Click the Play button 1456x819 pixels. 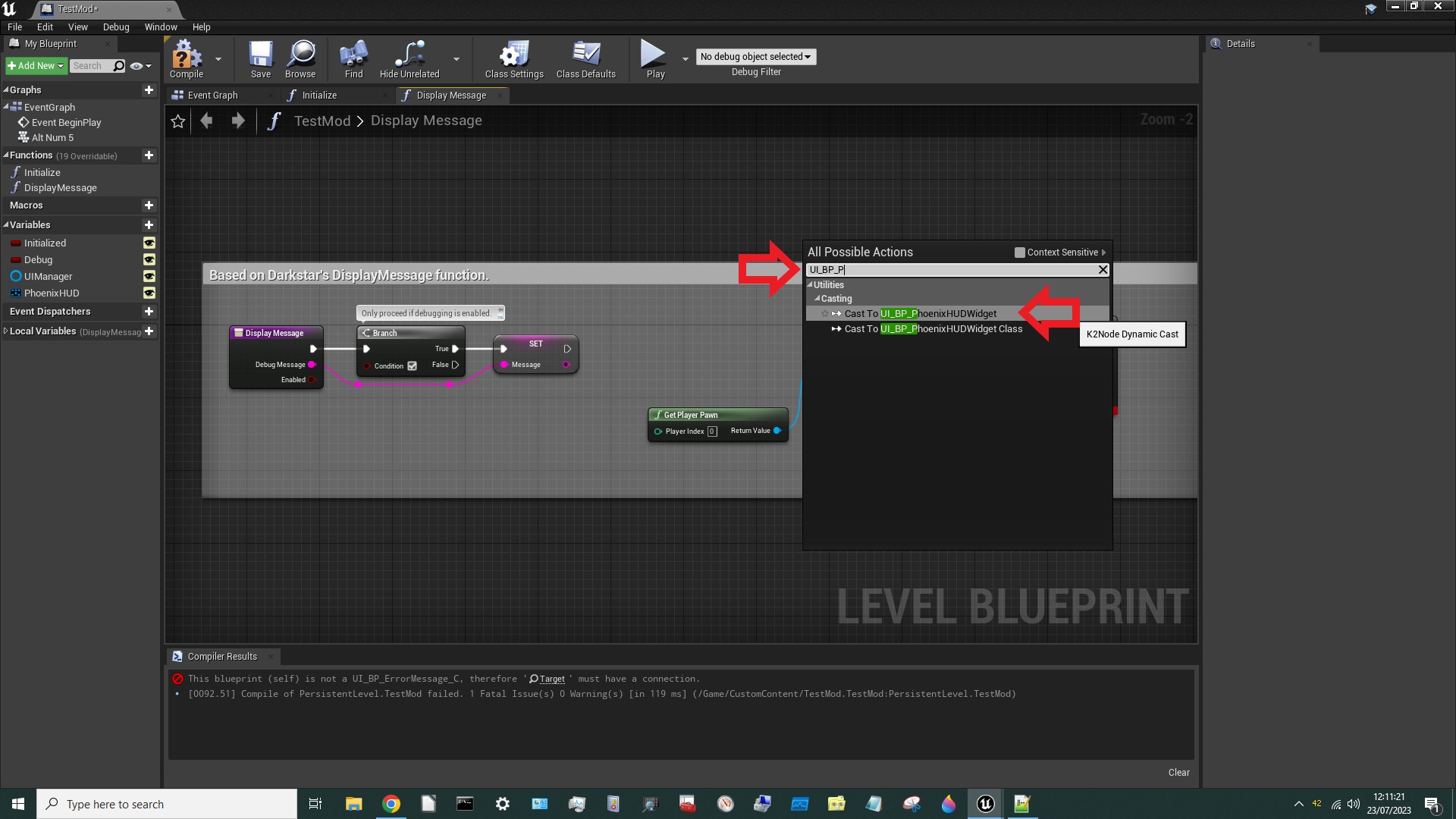[x=654, y=59]
